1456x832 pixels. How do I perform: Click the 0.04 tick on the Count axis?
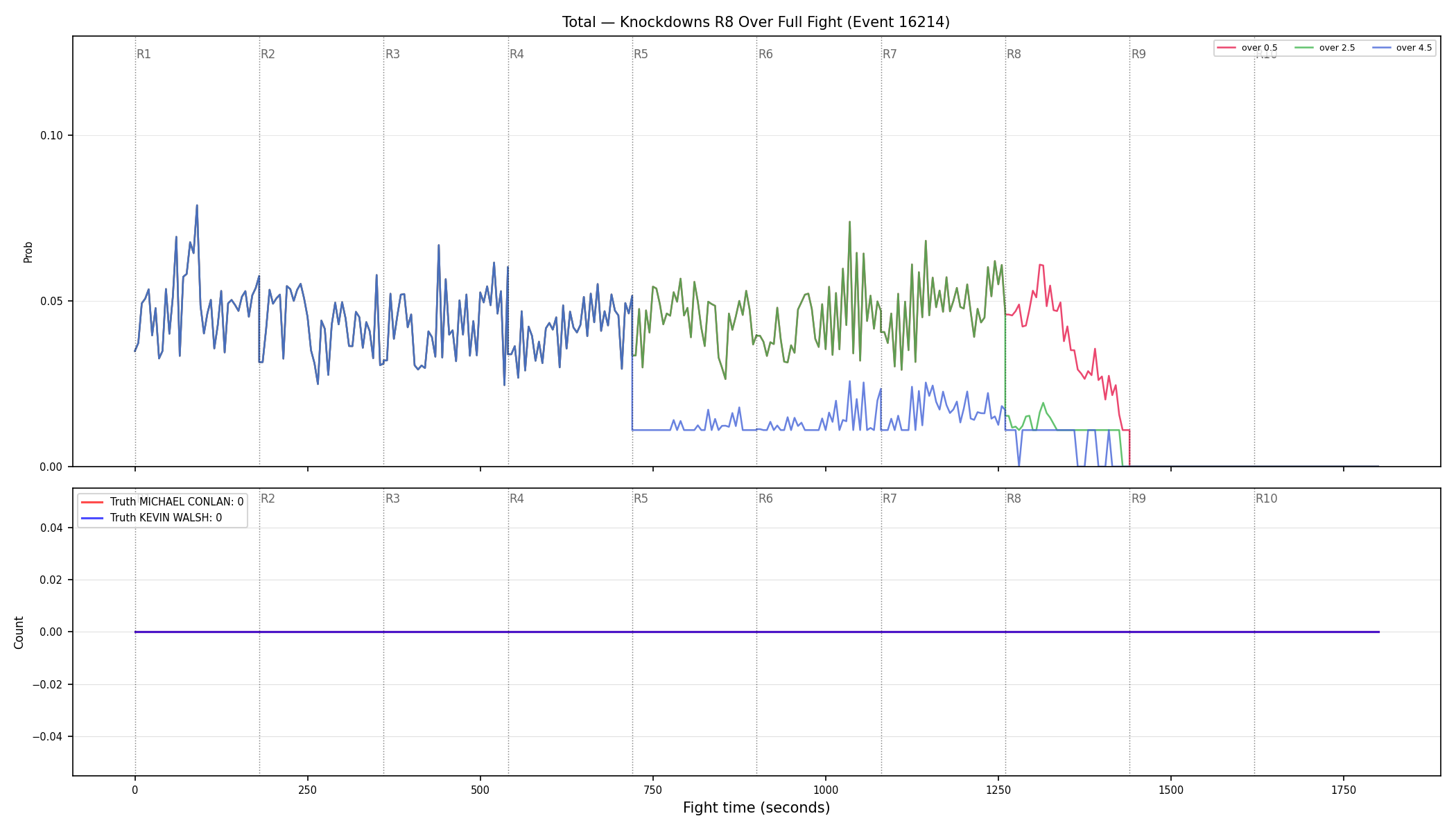pos(51,528)
